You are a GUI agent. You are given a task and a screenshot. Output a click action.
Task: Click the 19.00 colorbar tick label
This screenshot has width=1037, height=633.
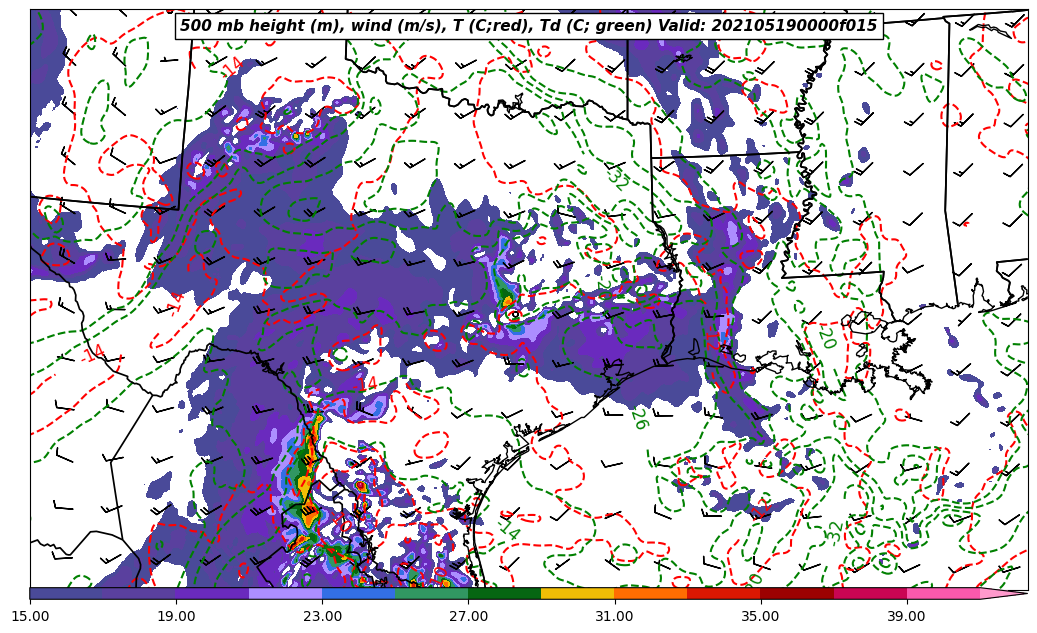tap(176, 616)
